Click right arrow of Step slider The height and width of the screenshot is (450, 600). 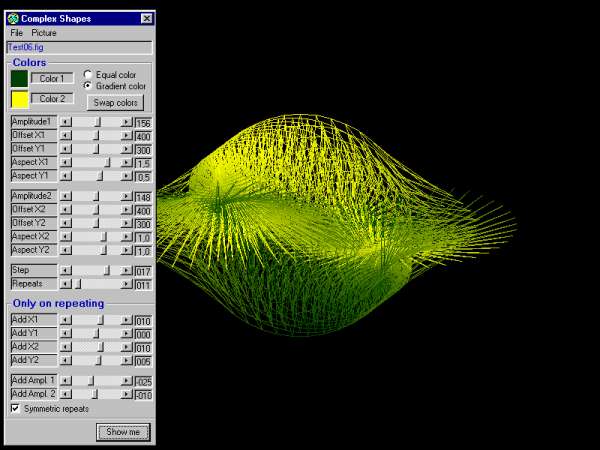[126, 270]
